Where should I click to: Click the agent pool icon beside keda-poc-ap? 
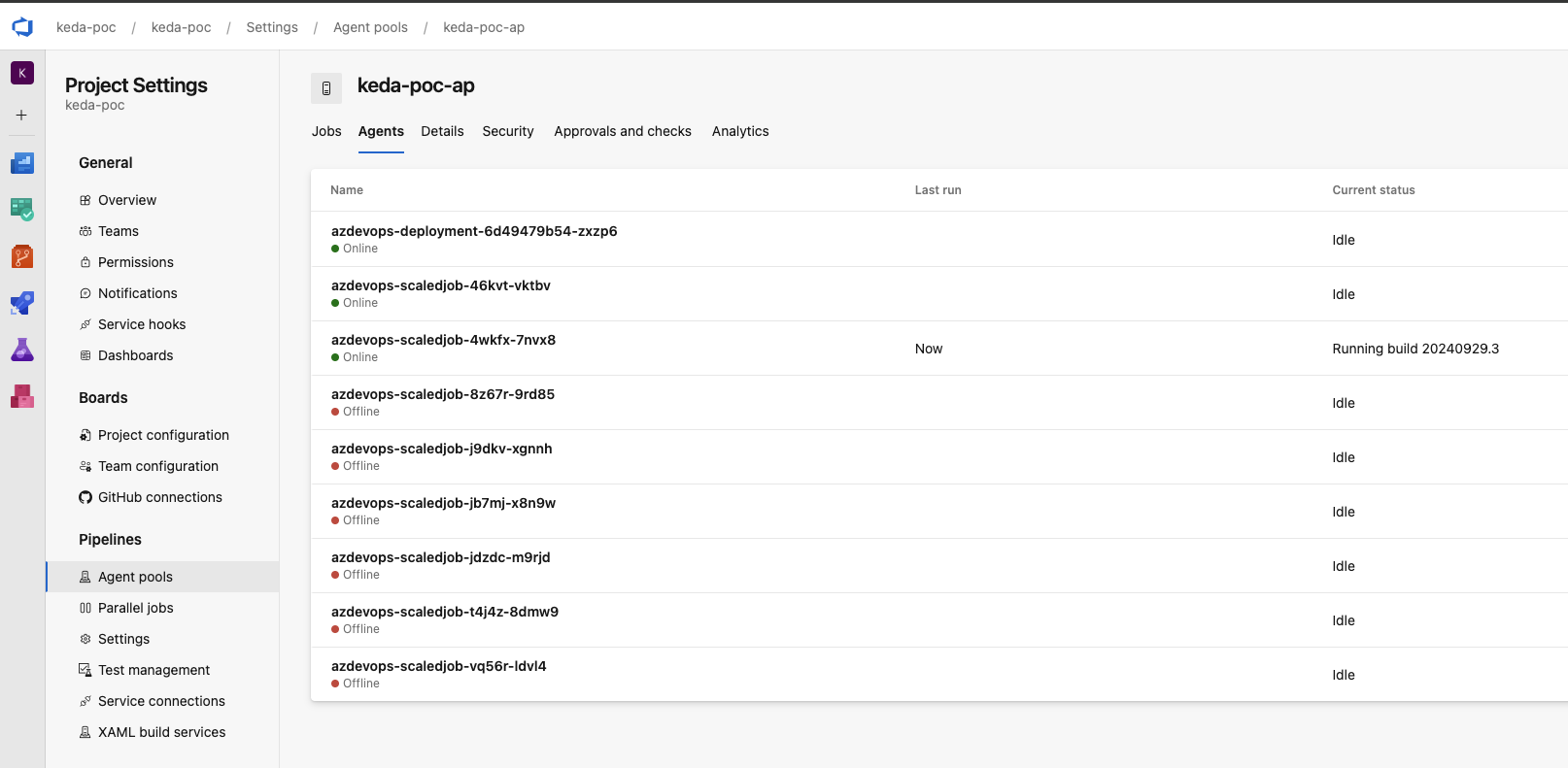(326, 88)
